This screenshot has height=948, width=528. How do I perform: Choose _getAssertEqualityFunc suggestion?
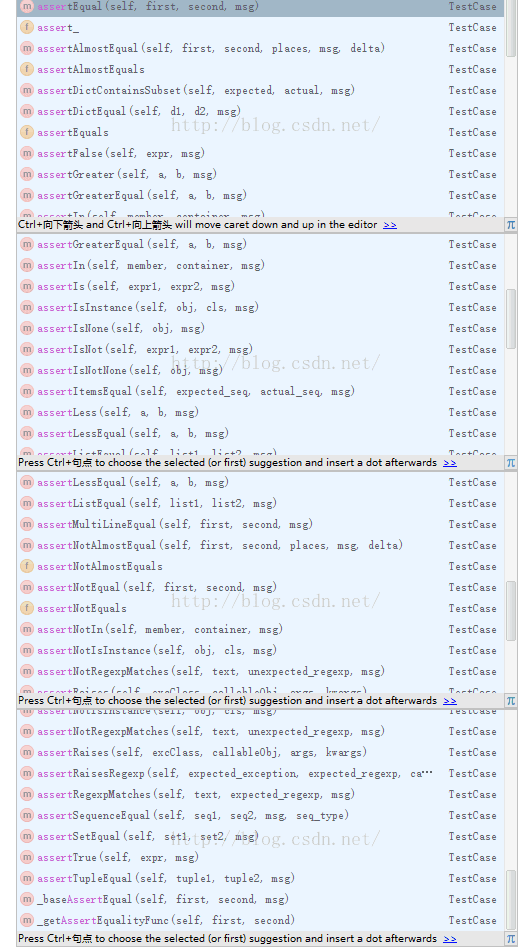tap(261, 920)
